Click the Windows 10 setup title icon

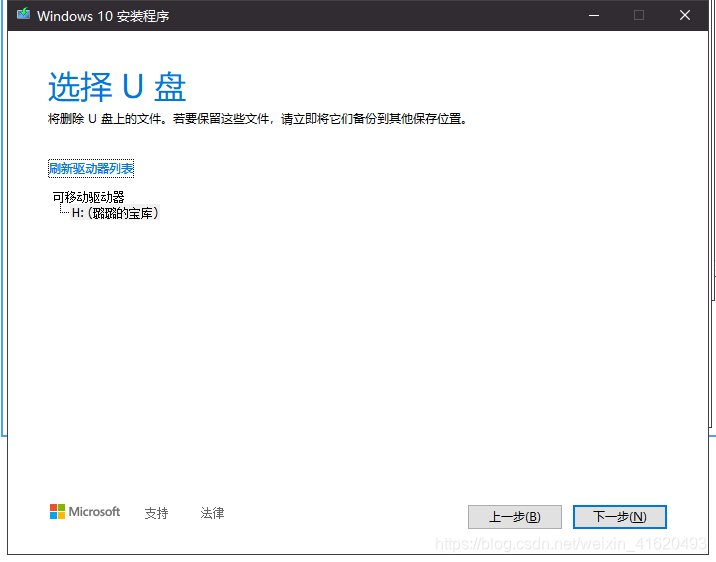[23, 15]
